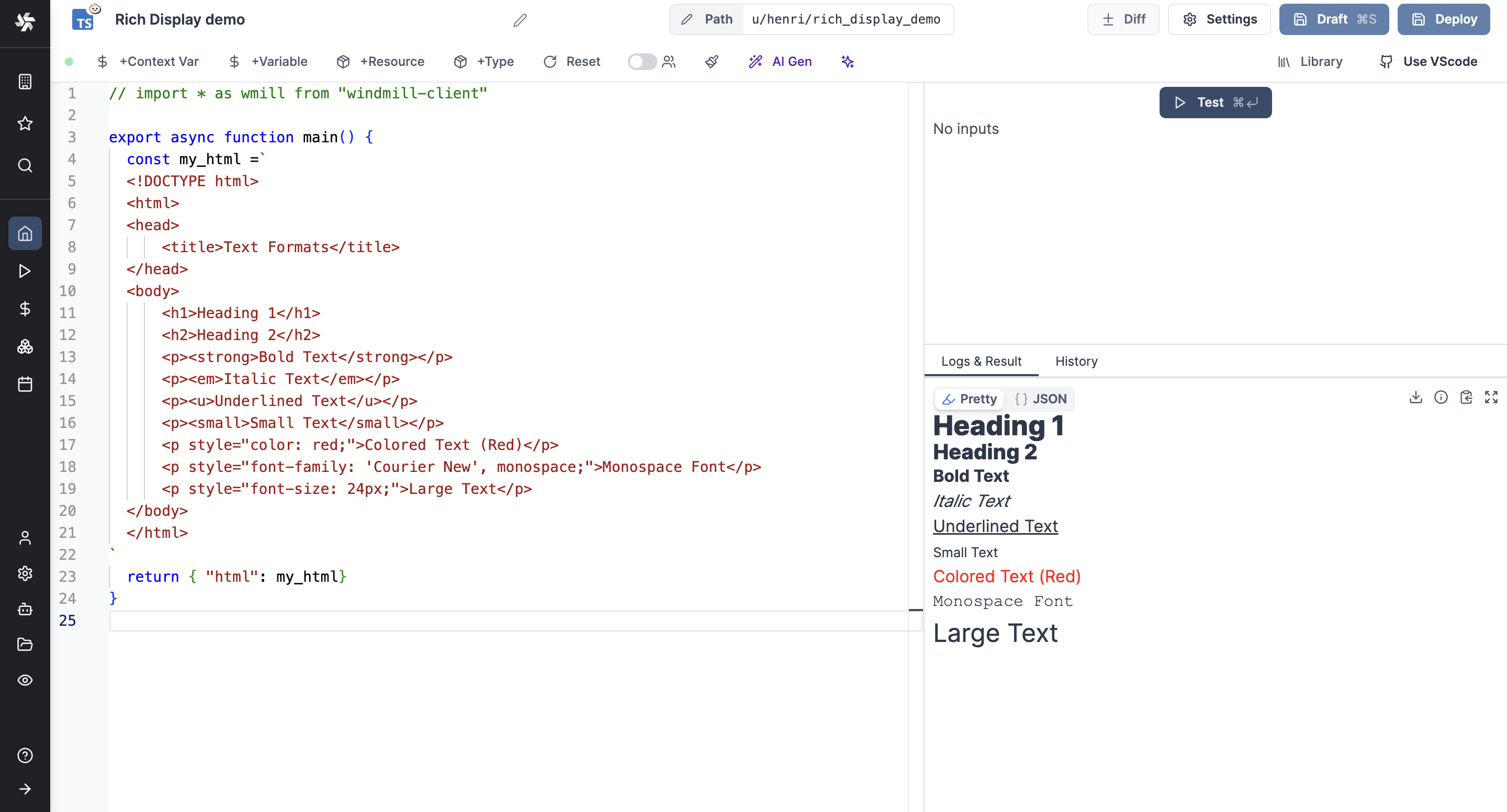This screenshot has width=1507, height=812.
Task: Expand the result to fullscreen
Action: point(1492,397)
